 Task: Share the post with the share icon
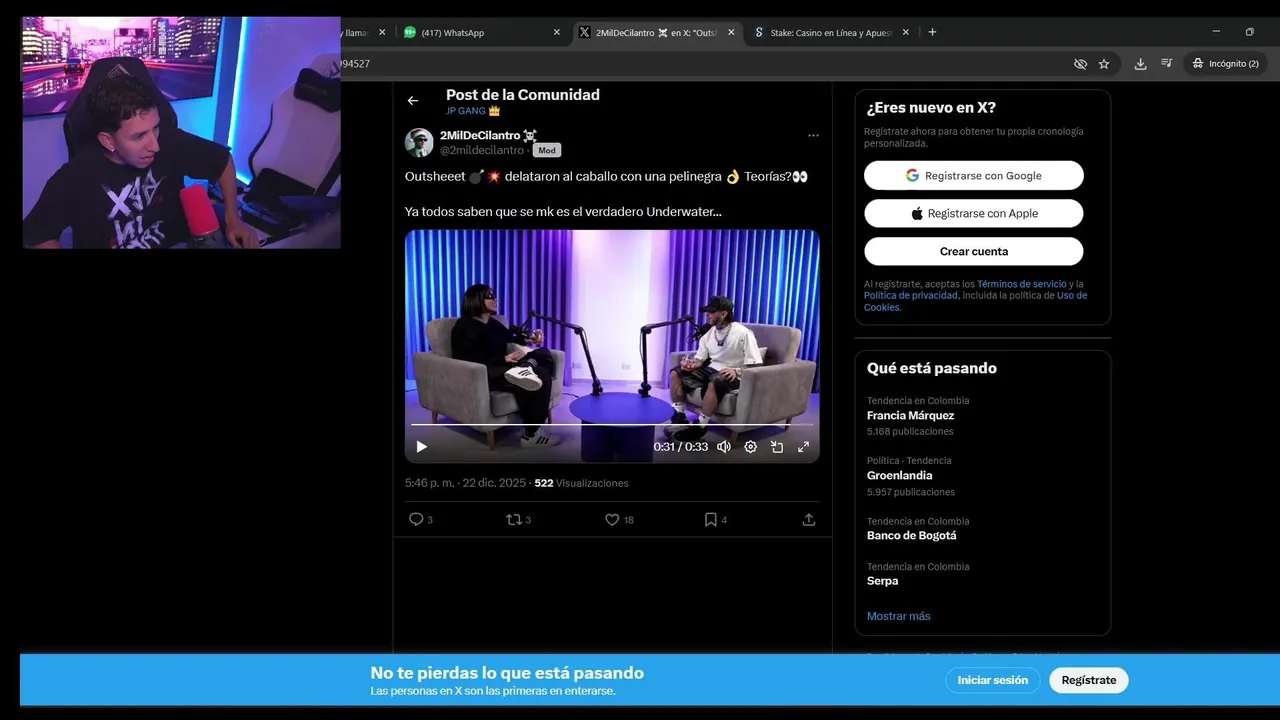click(809, 520)
